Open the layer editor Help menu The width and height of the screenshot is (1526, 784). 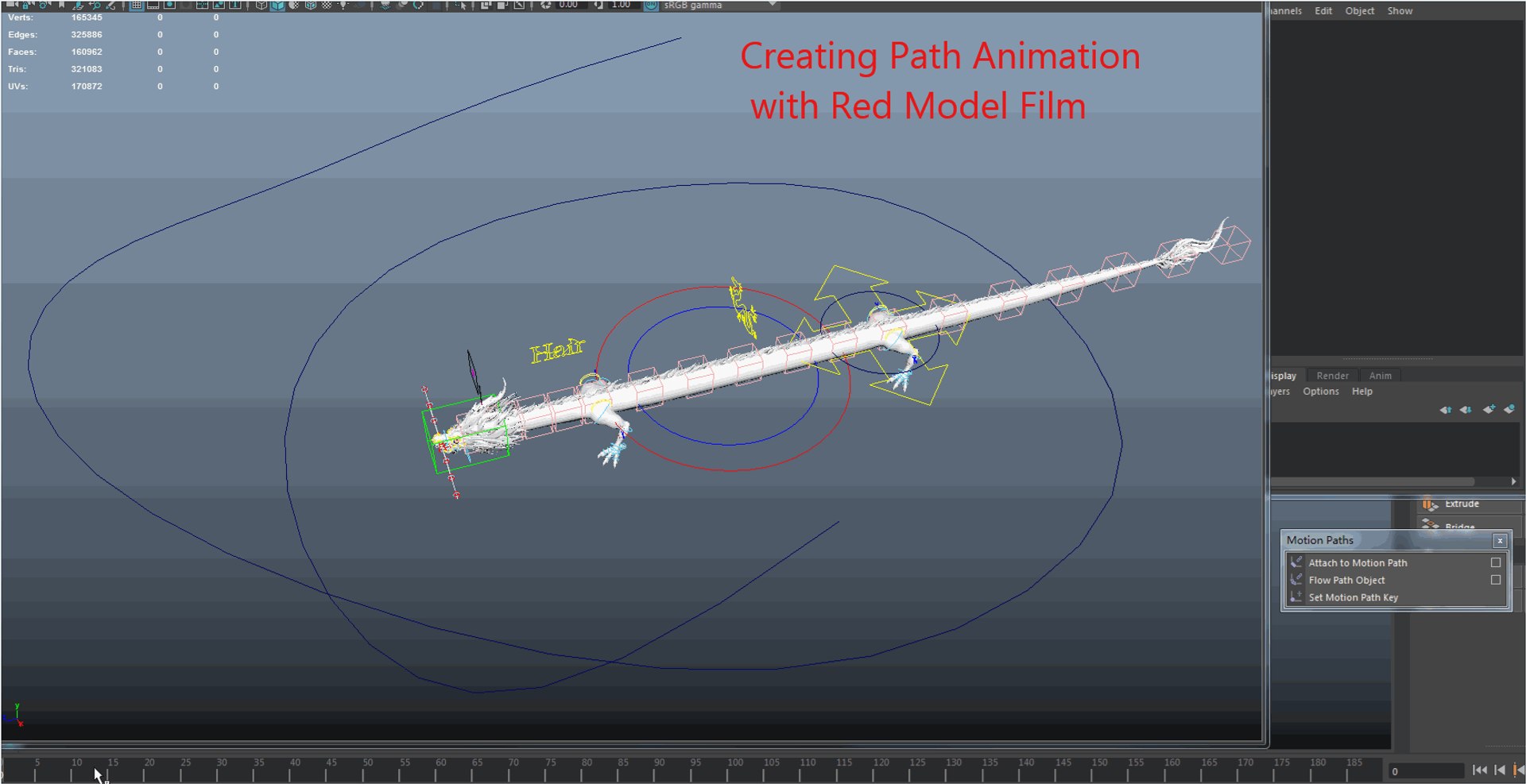(1361, 391)
